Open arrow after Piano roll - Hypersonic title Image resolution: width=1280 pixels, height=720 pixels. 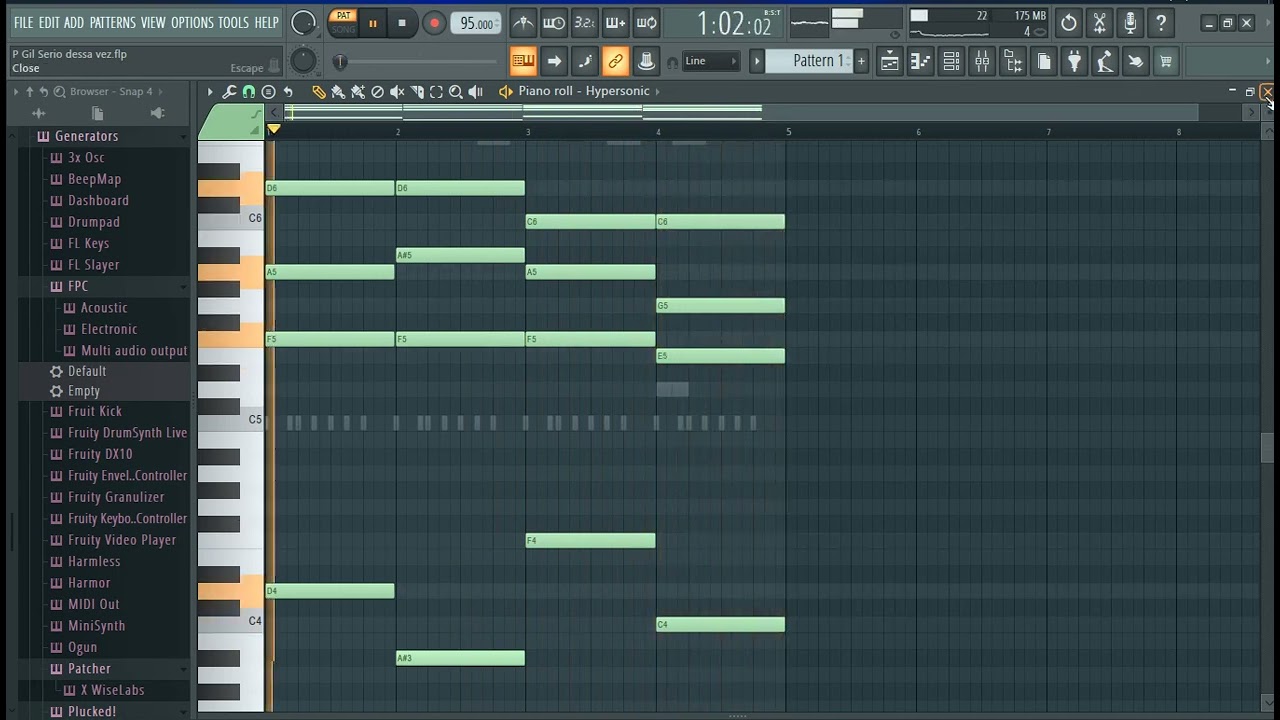[656, 91]
